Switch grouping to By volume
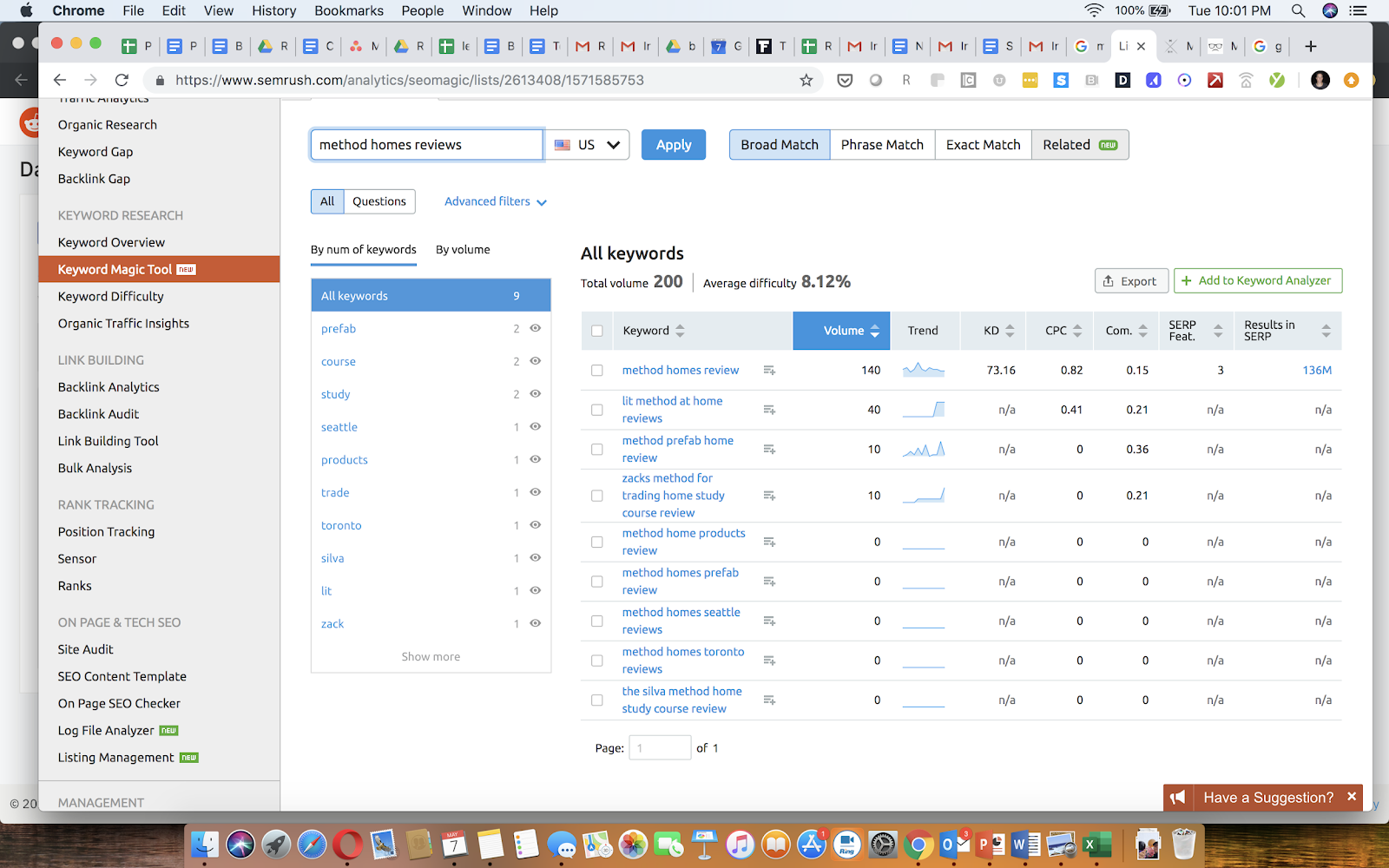 (x=463, y=250)
